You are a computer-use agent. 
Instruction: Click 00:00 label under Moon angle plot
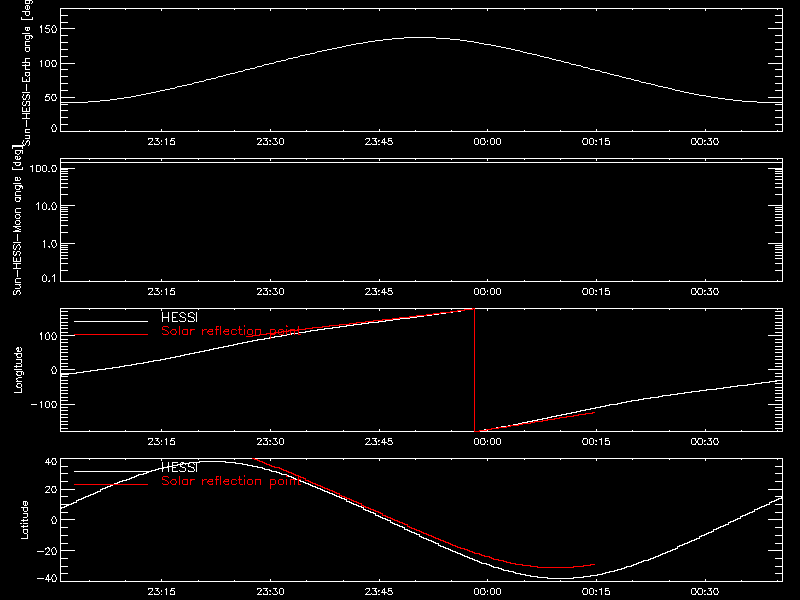487,292
